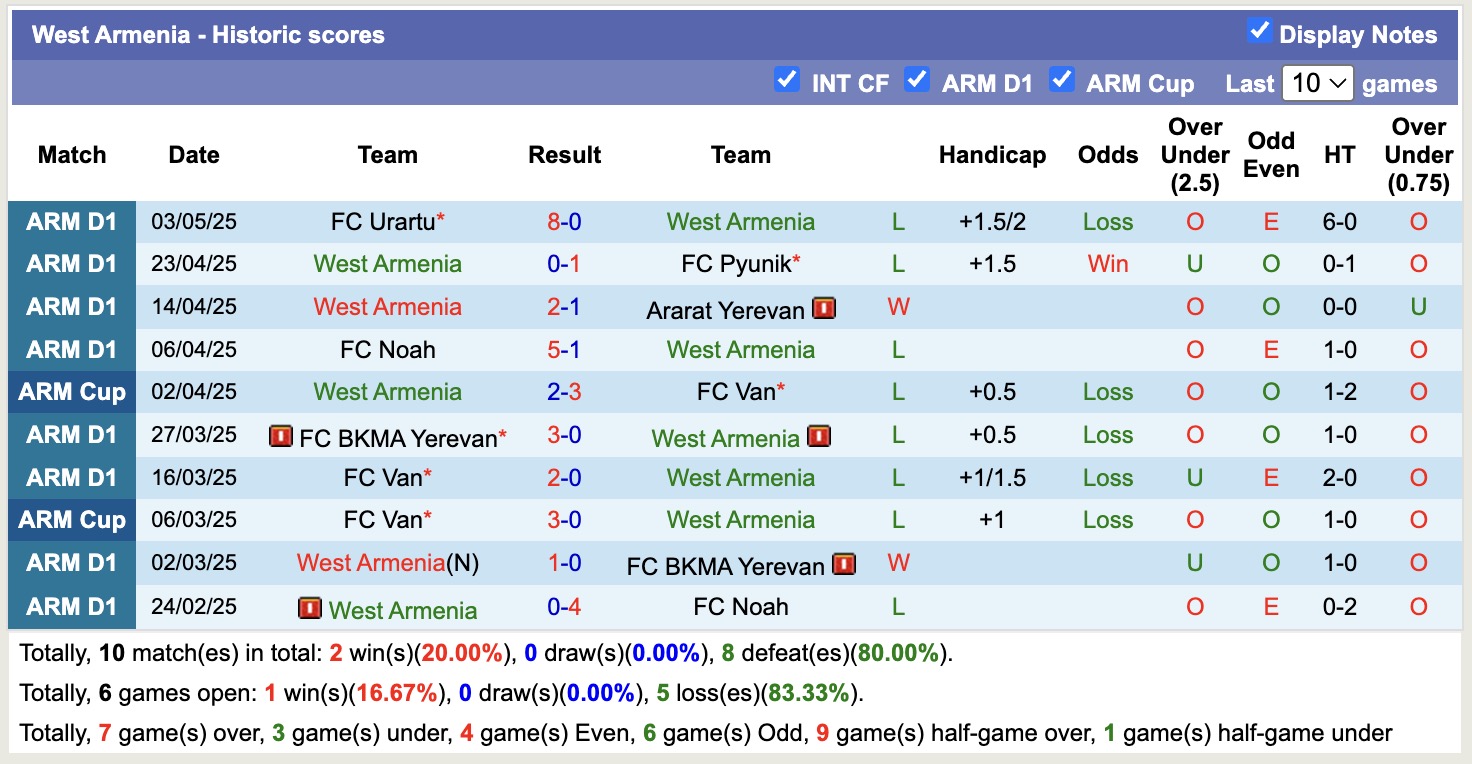Click the Win odds entry in the FC Pyunik row
The image size is (1472, 764).
point(1107,264)
